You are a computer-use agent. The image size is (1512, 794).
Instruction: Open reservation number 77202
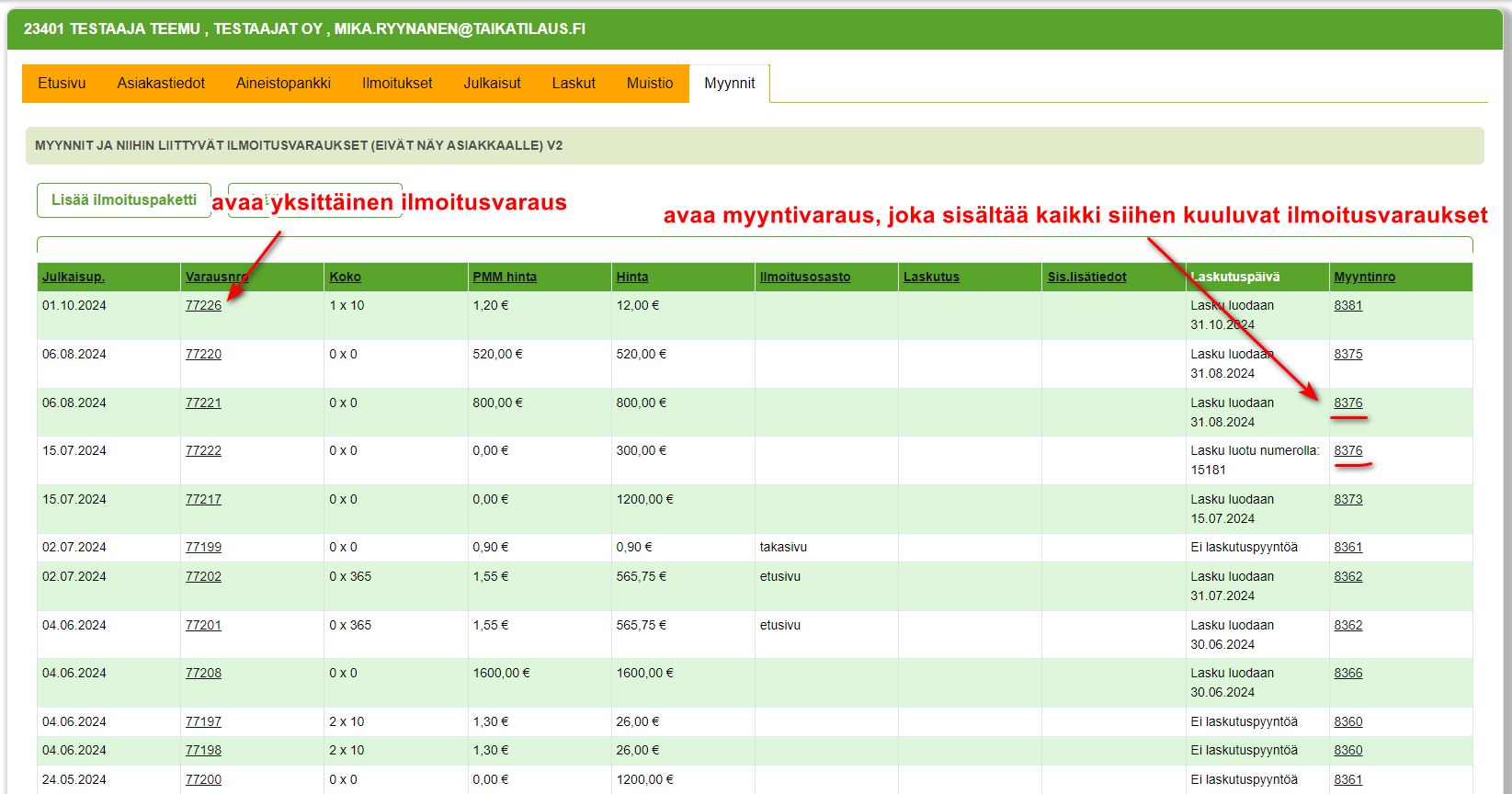click(x=203, y=576)
